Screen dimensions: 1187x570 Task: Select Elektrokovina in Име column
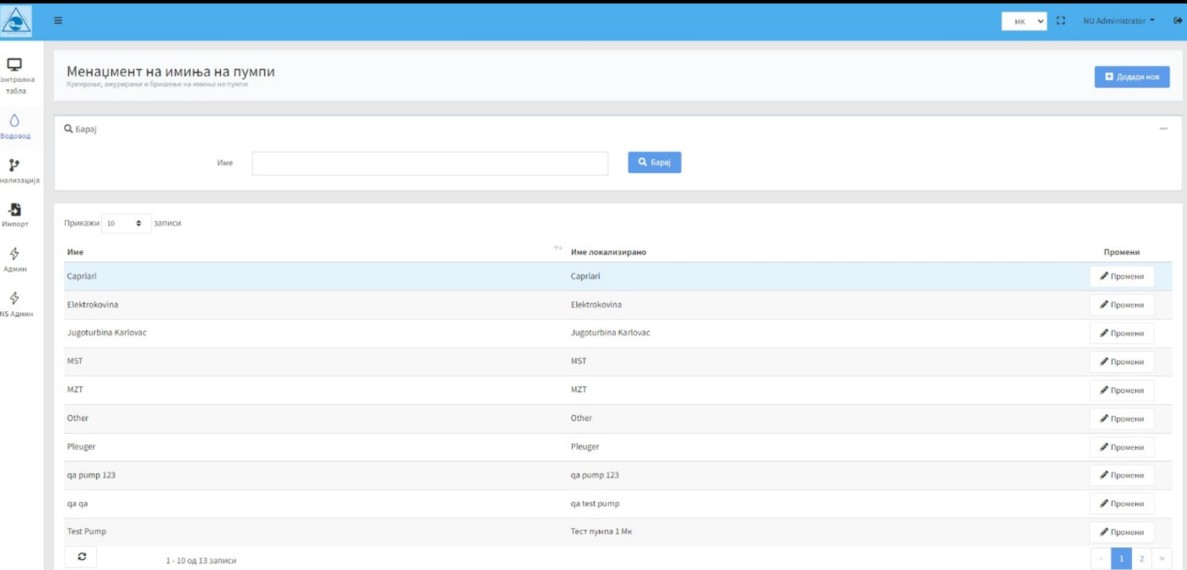(92, 304)
